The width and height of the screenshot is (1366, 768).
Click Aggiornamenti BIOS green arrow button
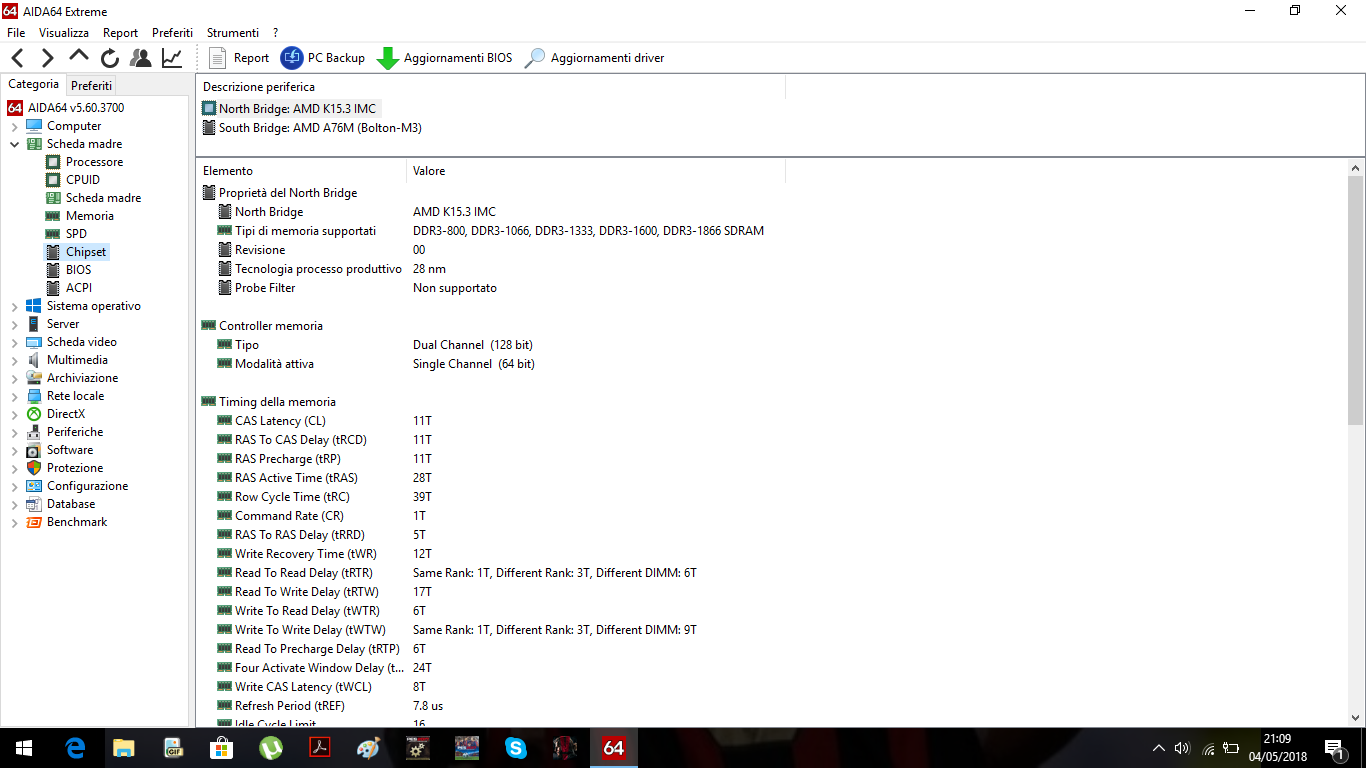click(x=444, y=58)
